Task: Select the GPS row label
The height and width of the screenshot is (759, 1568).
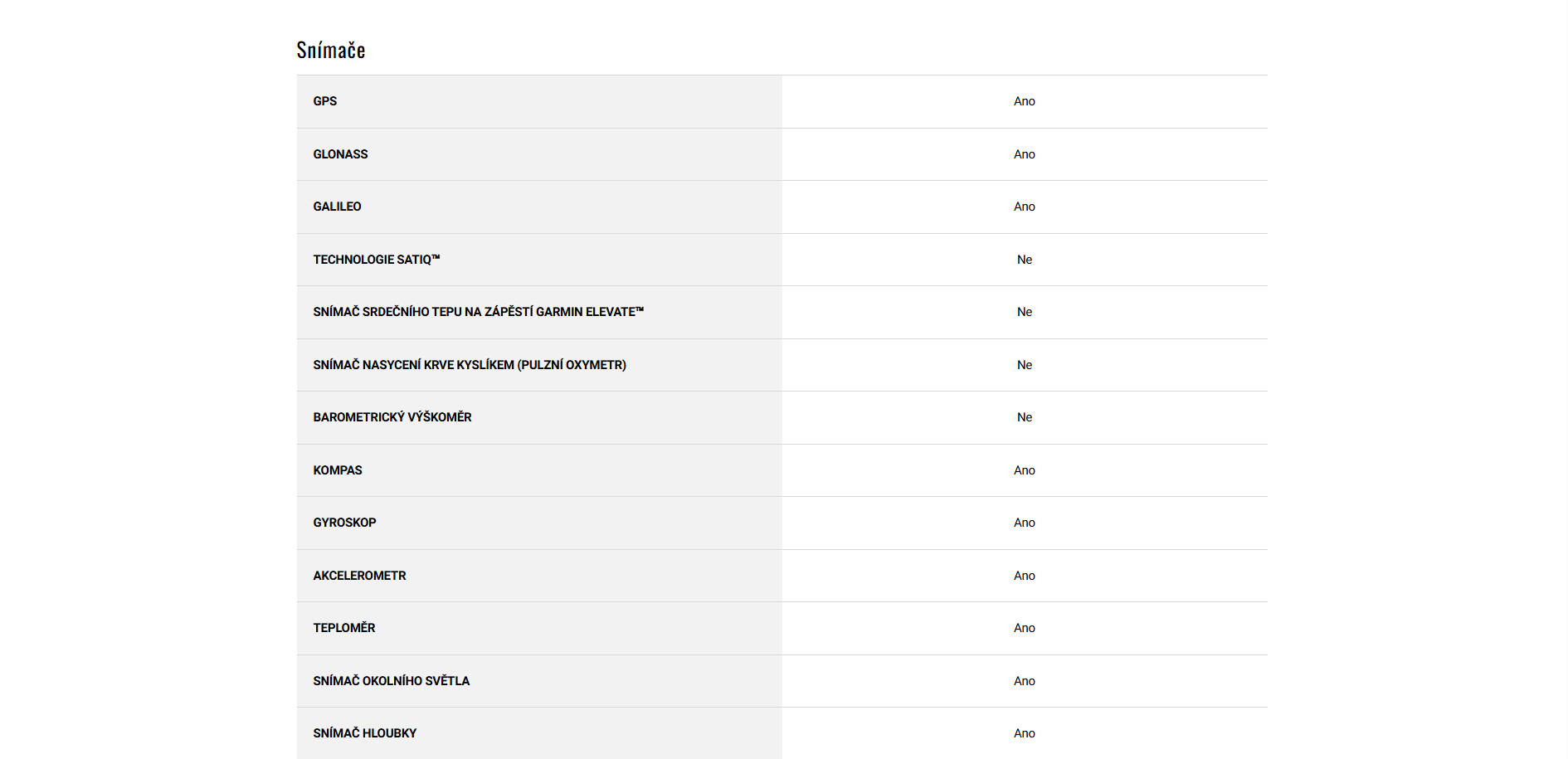Action: (x=325, y=101)
